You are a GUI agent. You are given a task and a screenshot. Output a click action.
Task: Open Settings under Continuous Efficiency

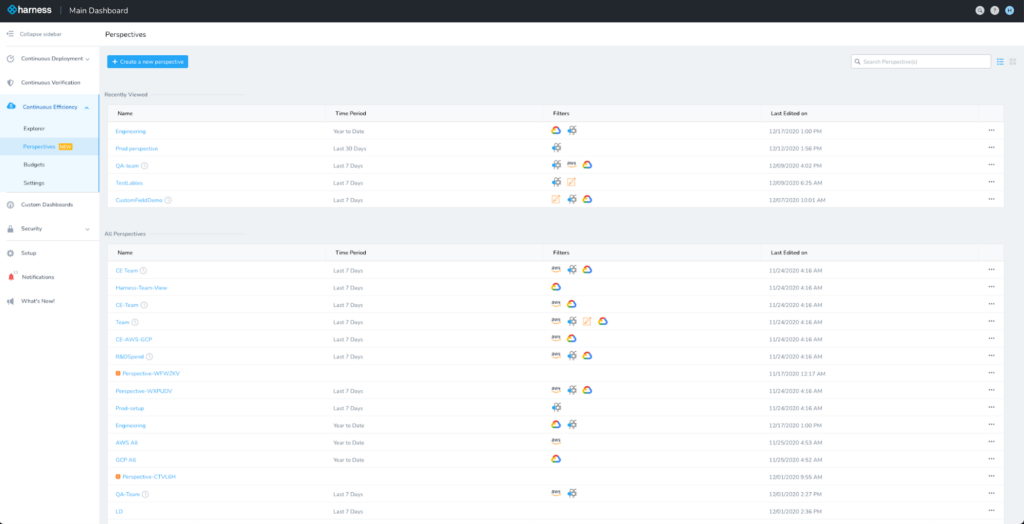pos(34,183)
